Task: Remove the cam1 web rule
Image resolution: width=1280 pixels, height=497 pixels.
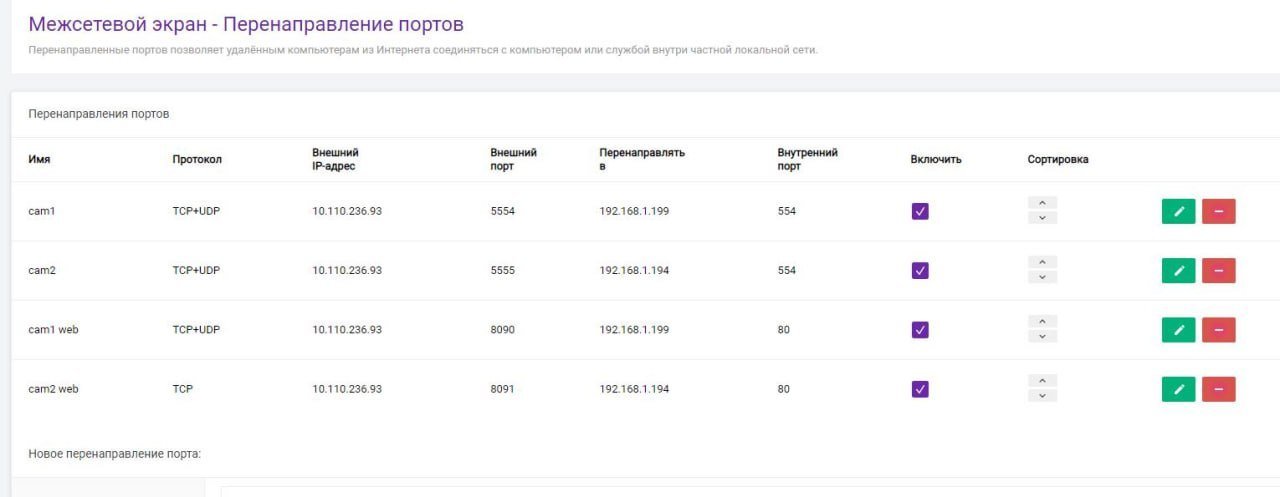Action: (x=1218, y=330)
